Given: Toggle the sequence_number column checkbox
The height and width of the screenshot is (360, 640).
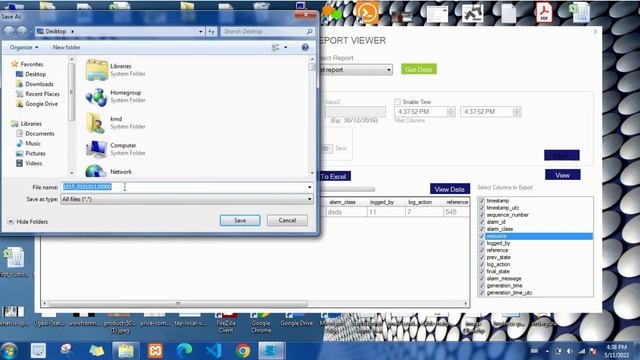Looking at the screenshot, I should pos(482,215).
